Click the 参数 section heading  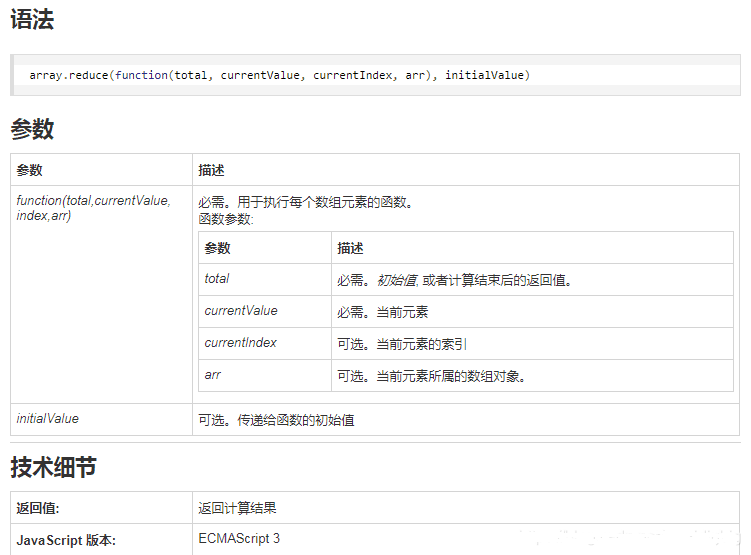32,129
